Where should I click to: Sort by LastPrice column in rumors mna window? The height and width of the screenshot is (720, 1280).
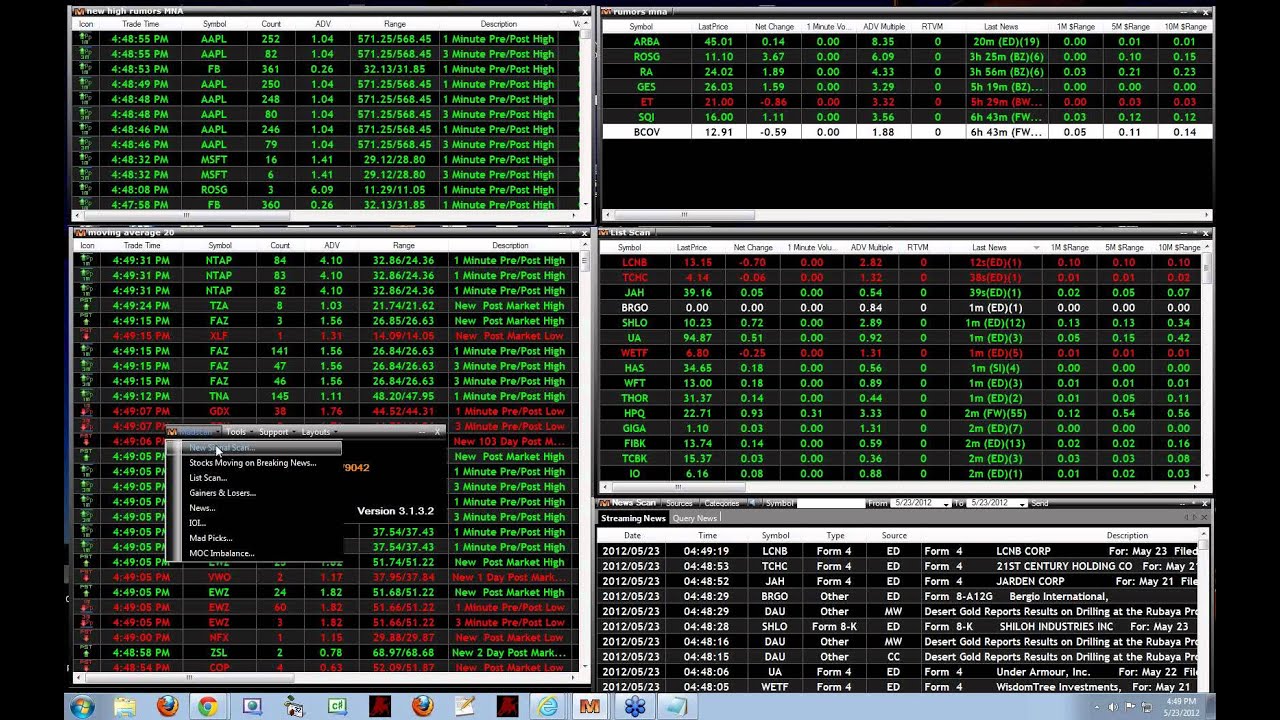713,27
